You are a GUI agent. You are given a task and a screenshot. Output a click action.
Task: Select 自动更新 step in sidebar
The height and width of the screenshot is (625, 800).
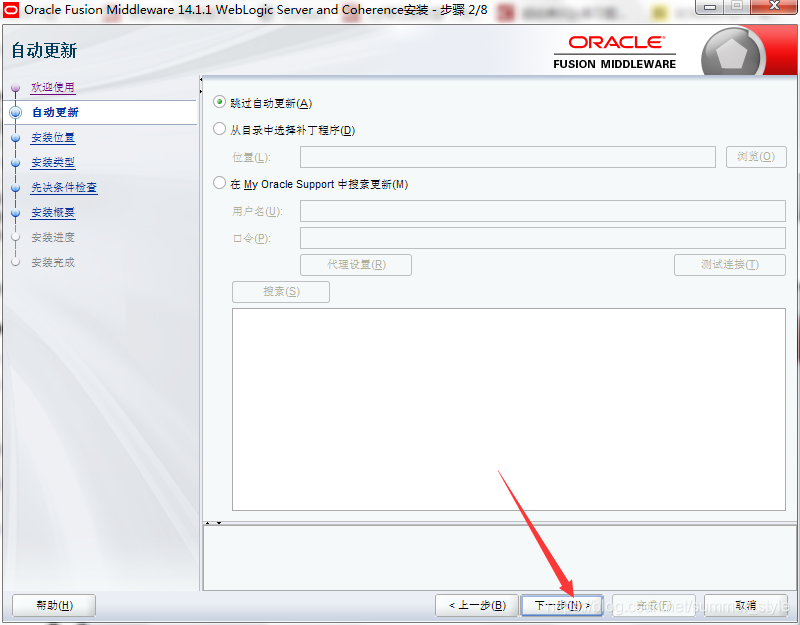click(55, 112)
